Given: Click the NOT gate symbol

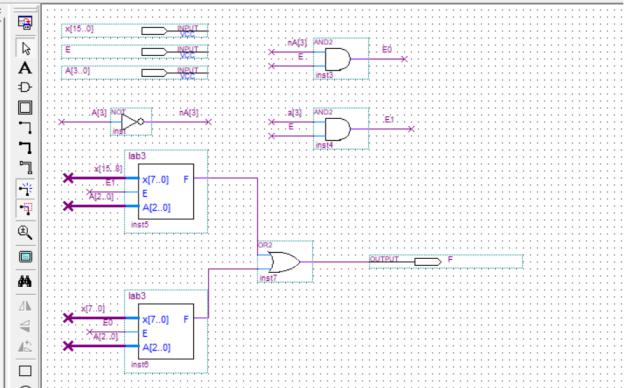Looking at the screenshot, I should pyautogui.click(x=131, y=122).
